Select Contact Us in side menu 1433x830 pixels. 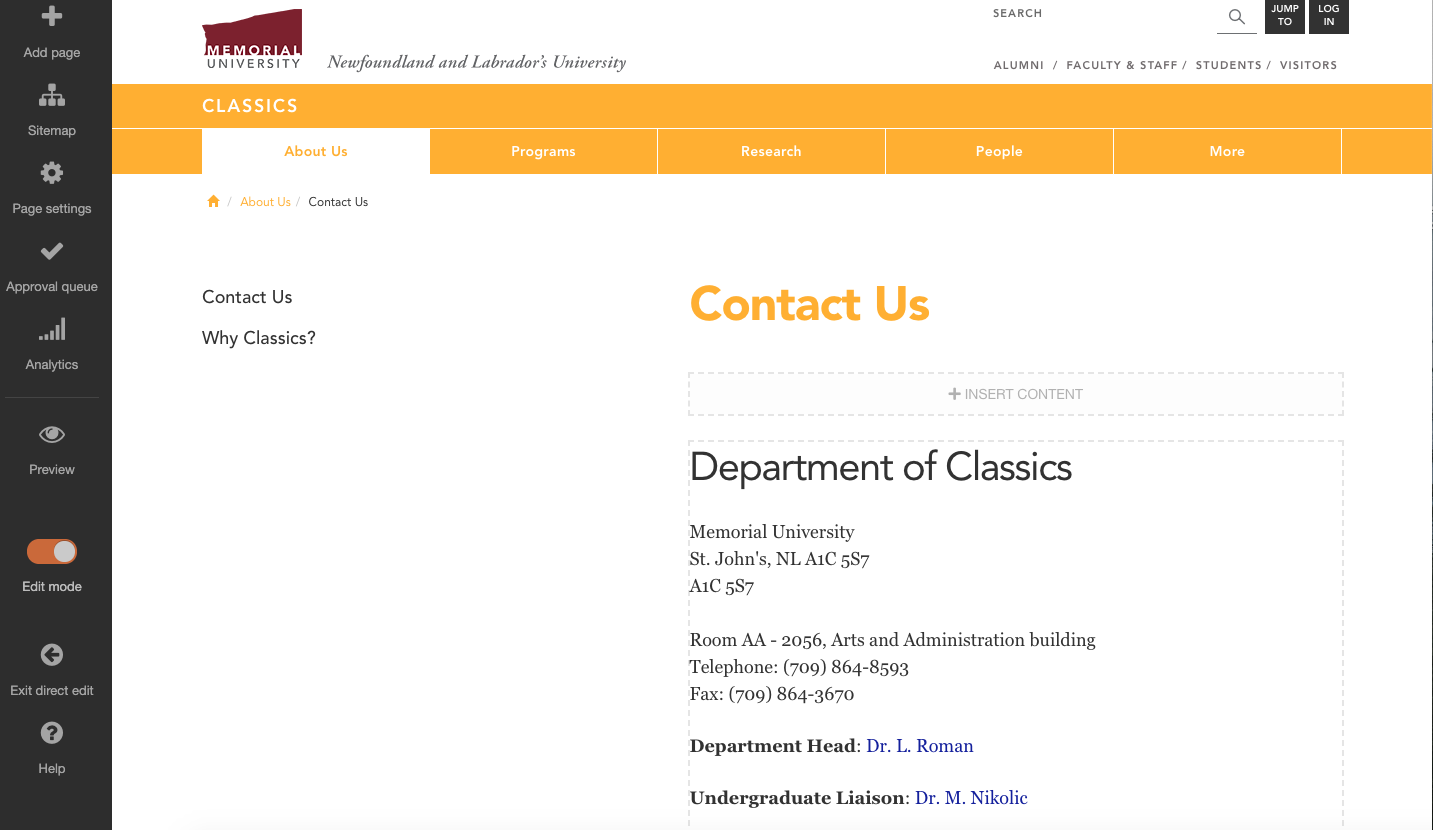[x=247, y=297]
